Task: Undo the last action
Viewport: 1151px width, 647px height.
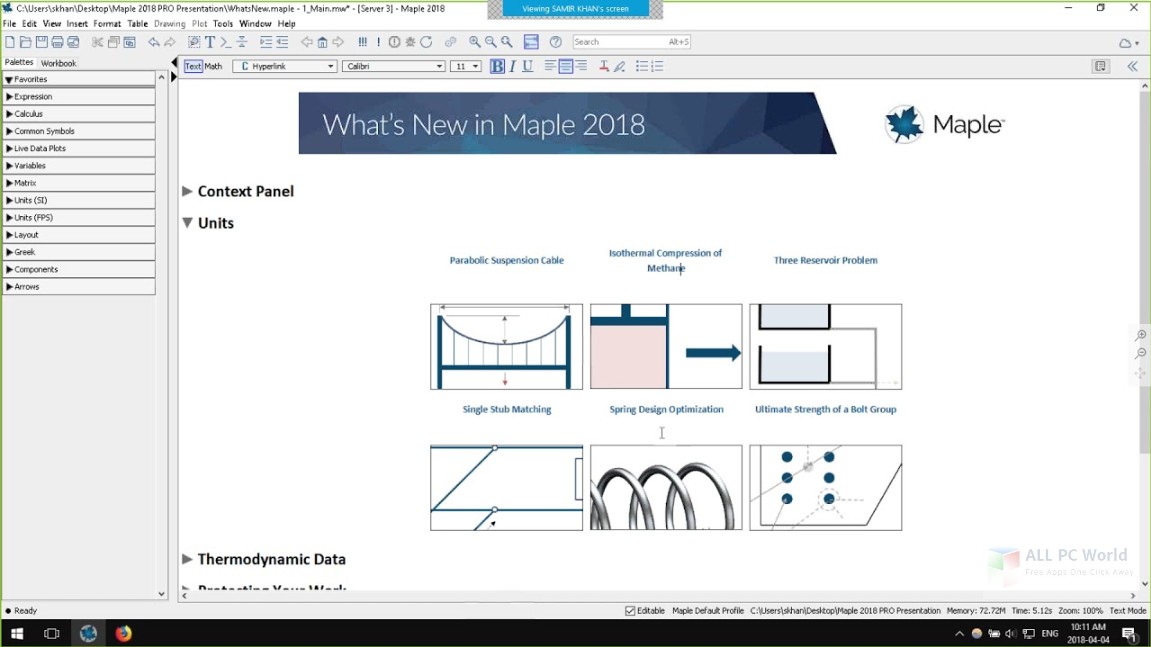Action: [x=153, y=42]
